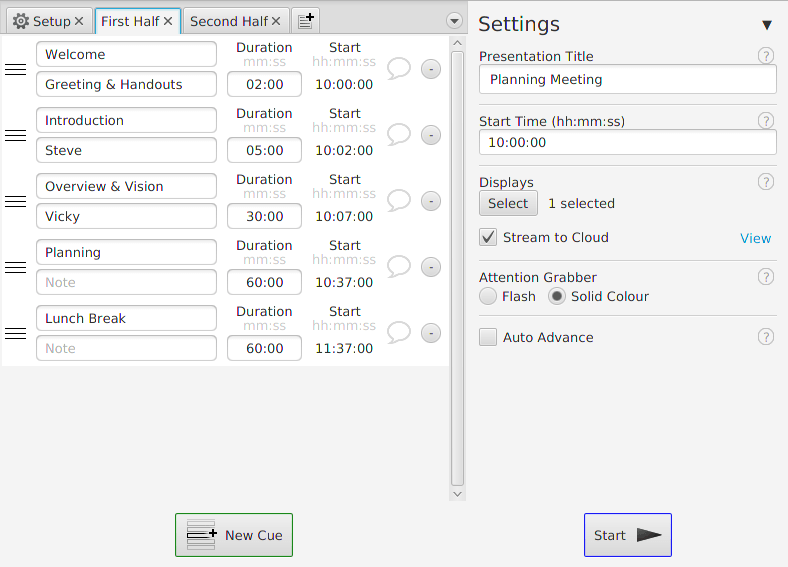The image size is (788, 567).
Task: Open the tab list dropdown arrow
Action: click(455, 21)
